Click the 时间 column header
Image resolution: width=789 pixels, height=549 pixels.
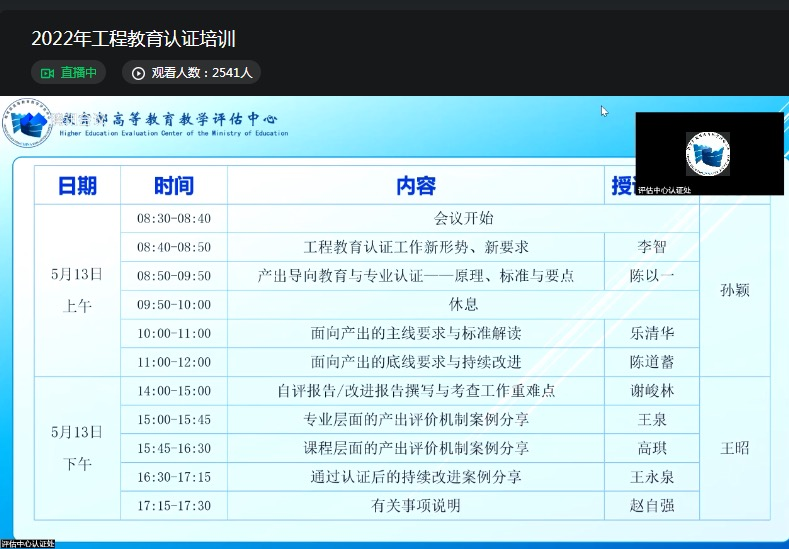[x=173, y=185]
